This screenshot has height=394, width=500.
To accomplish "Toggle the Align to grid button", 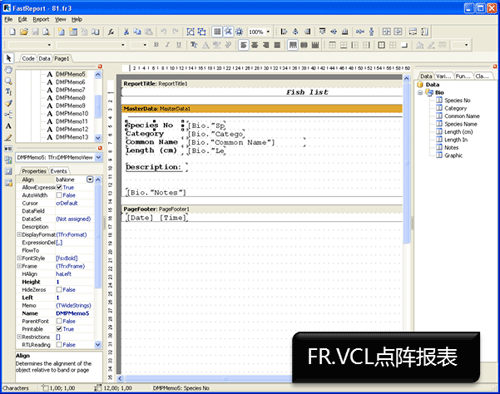I will click(228, 32).
